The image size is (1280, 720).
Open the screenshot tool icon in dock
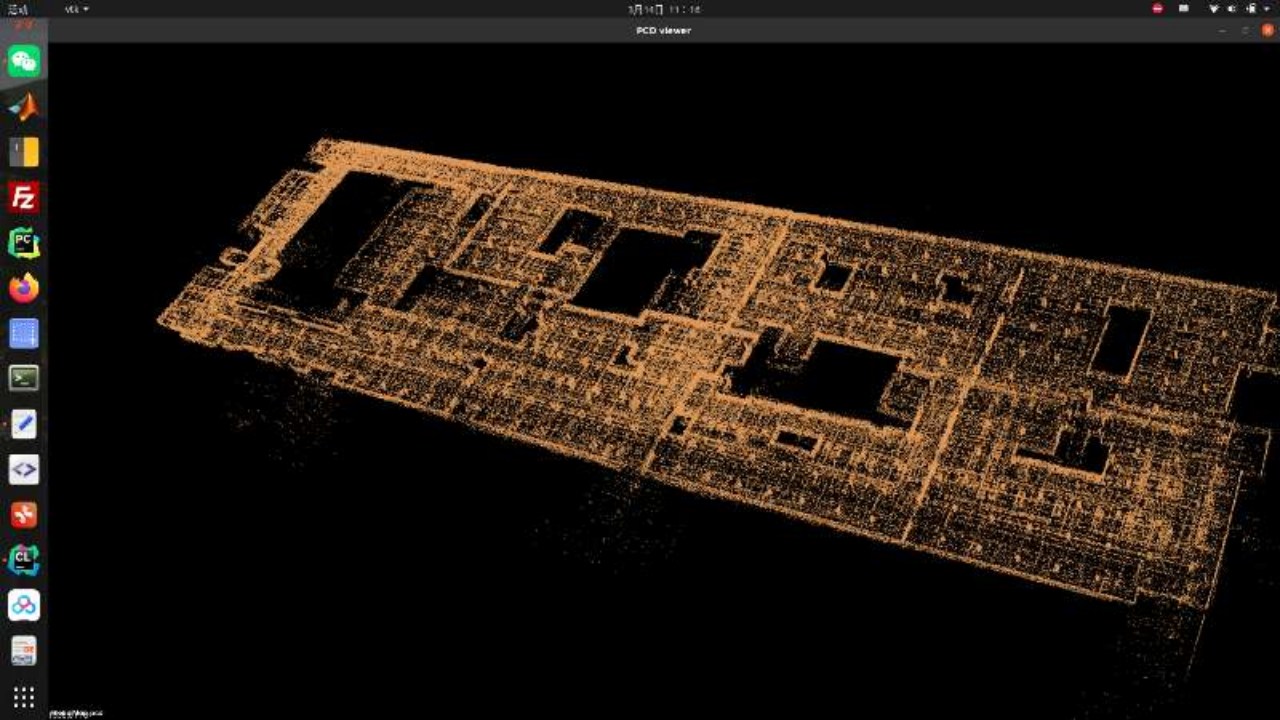click(x=24, y=333)
